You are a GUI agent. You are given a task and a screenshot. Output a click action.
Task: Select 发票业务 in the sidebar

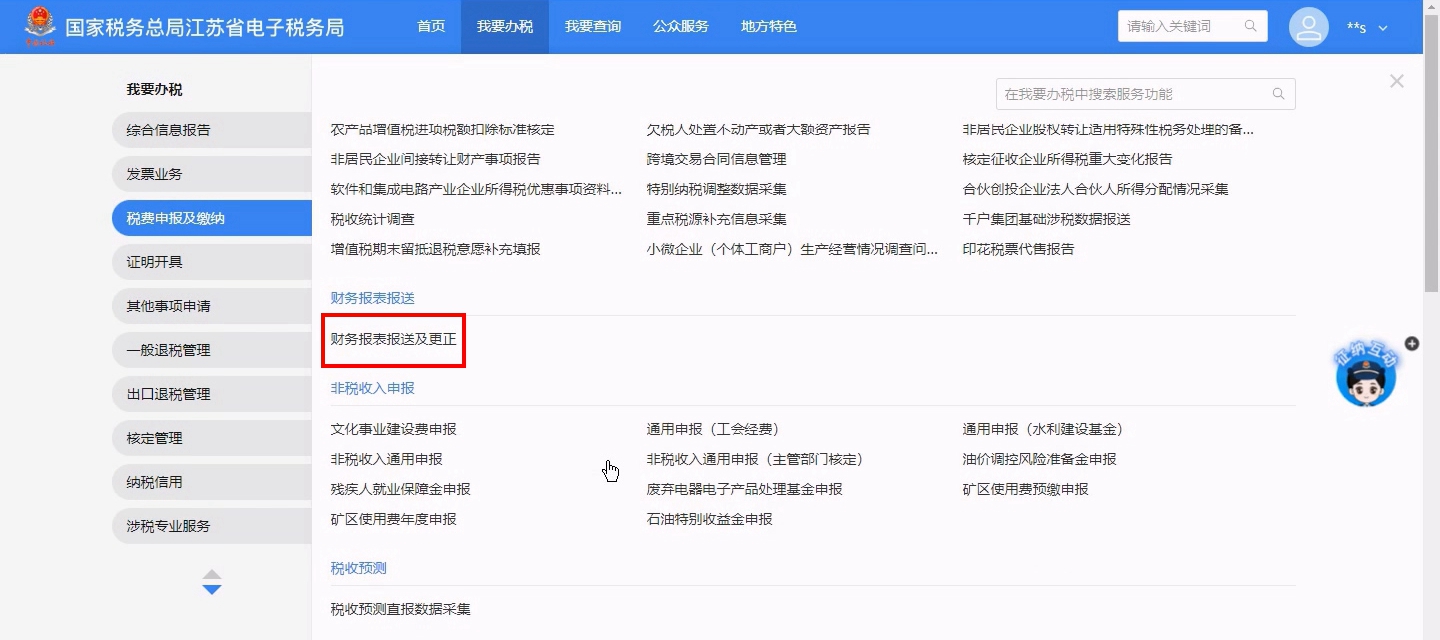(155, 174)
